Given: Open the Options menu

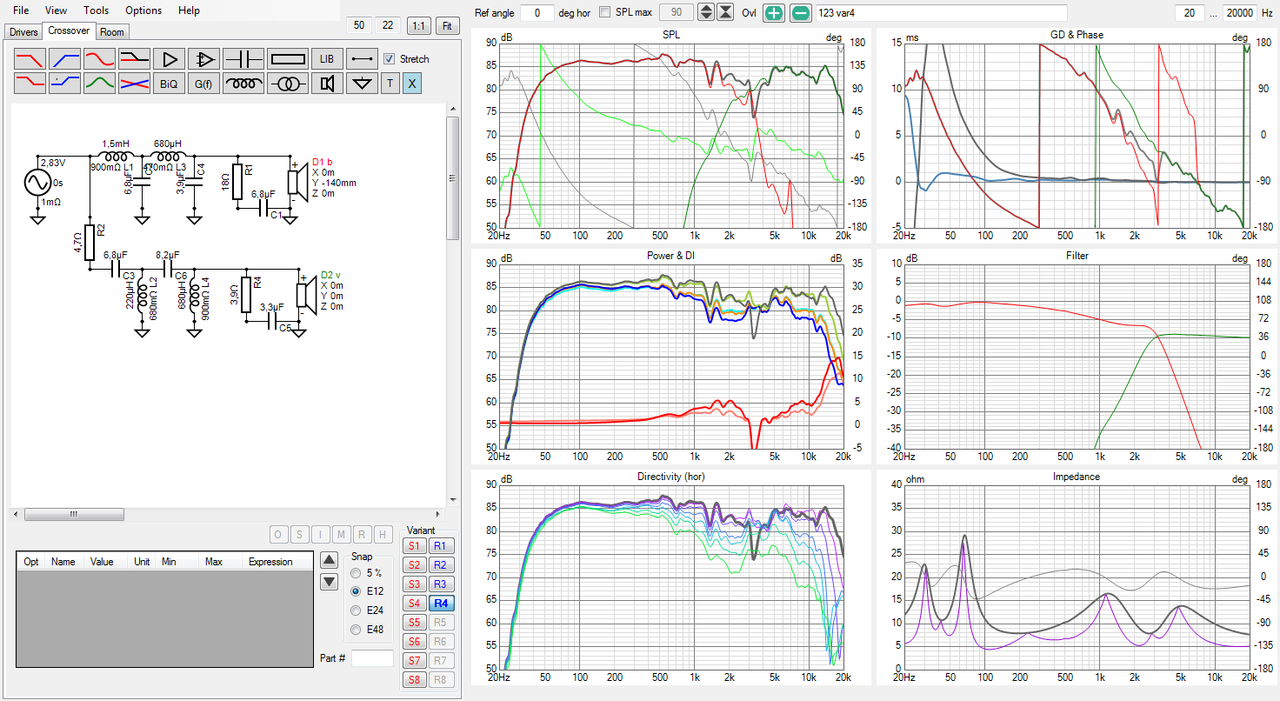Looking at the screenshot, I should 143,10.
